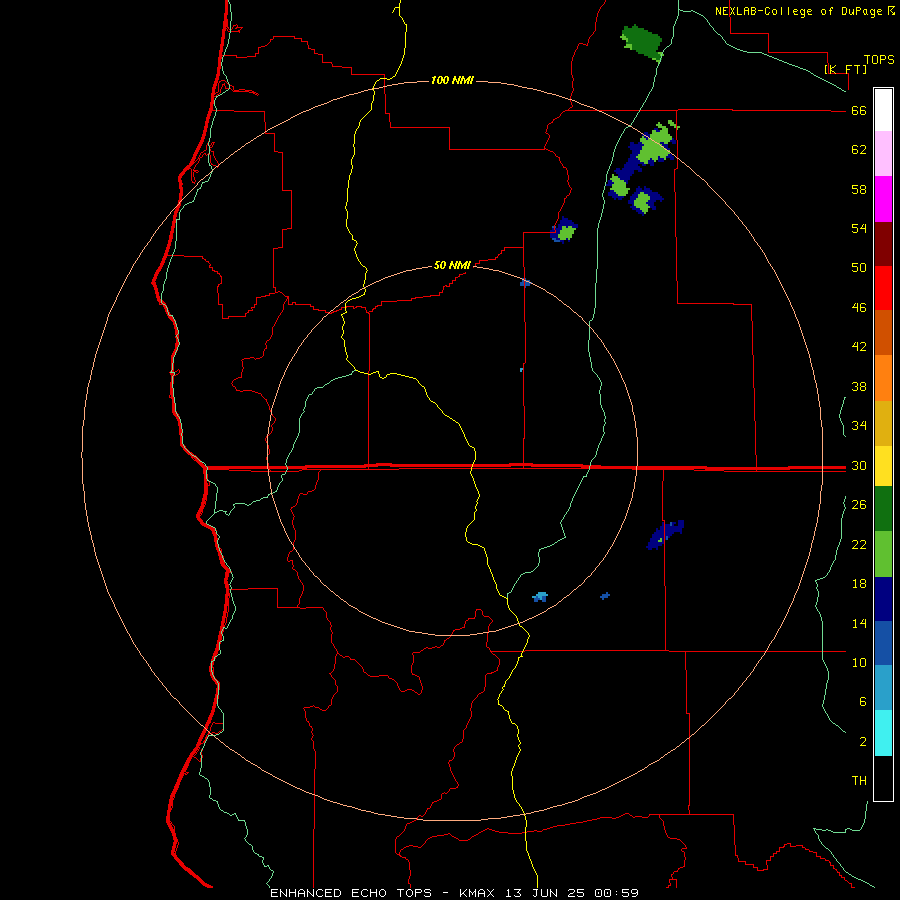The width and height of the screenshot is (900, 900).
Task: Select the "30" legend label
Action: click(859, 465)
